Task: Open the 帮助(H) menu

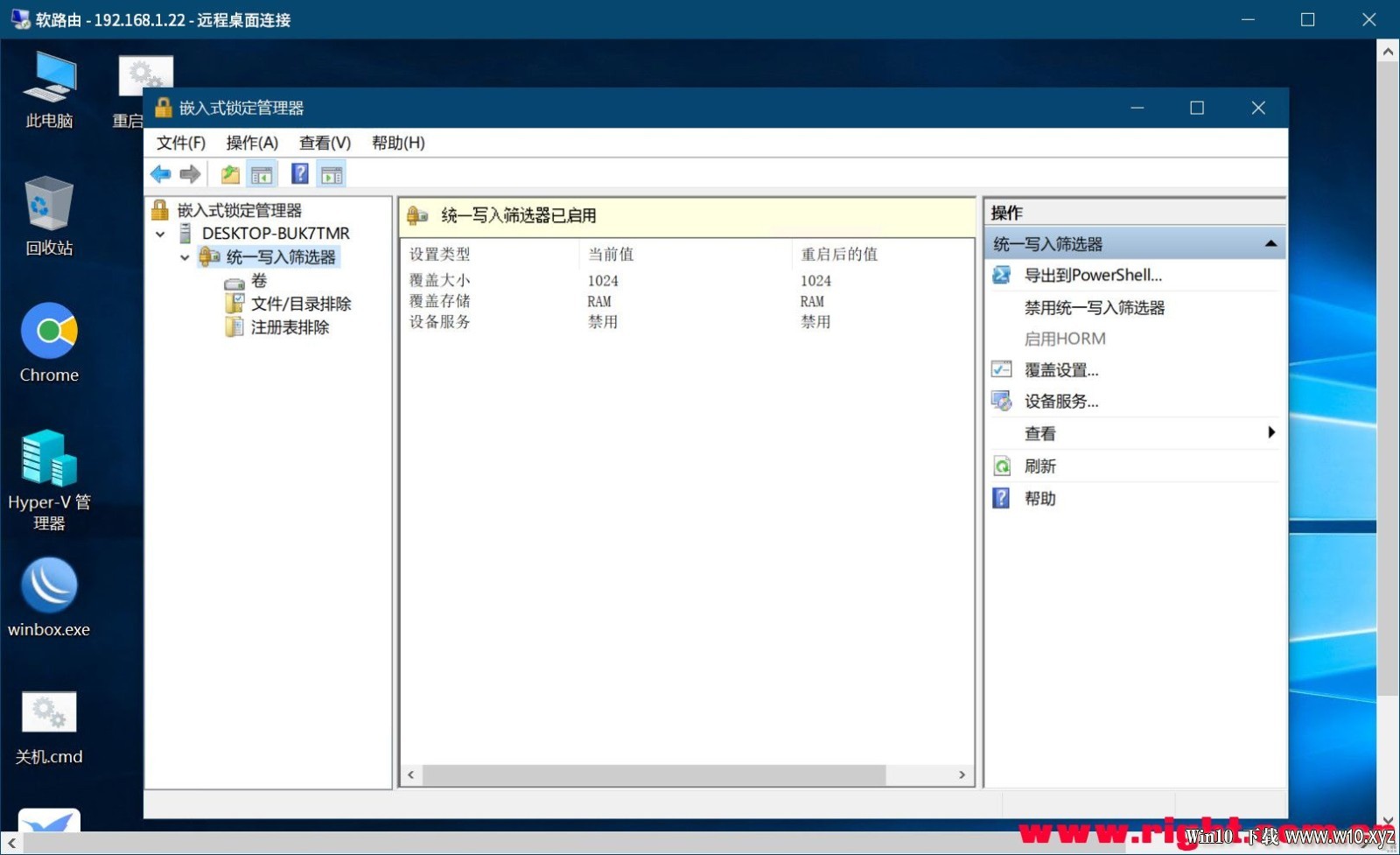Action: 398,143
